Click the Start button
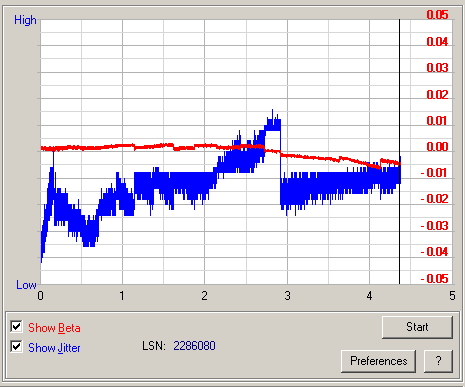 417,327
